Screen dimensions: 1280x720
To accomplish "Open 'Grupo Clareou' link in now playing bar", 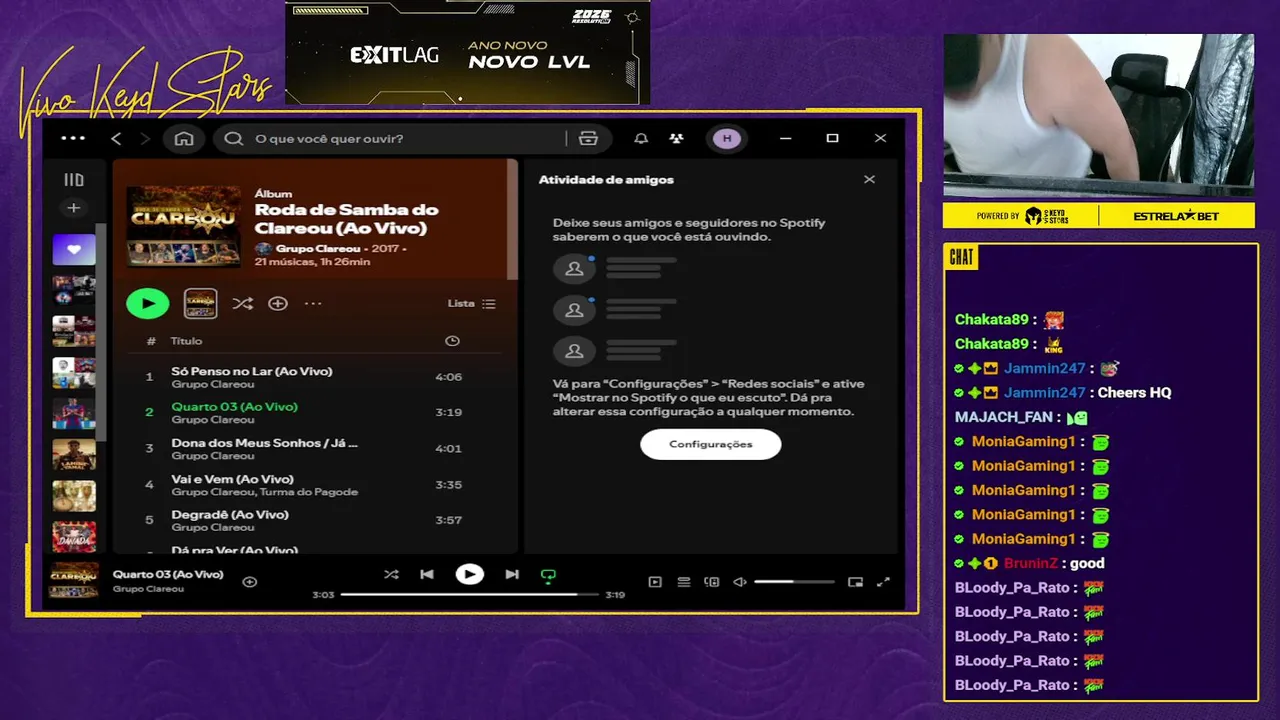I will (x=148, y=589).
